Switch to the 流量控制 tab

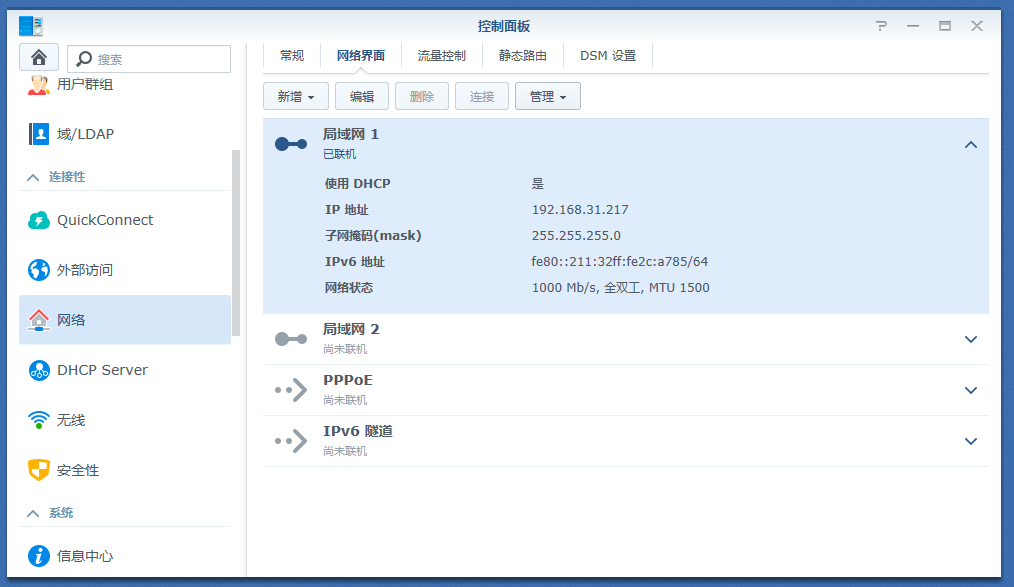(x=441, y=55)
